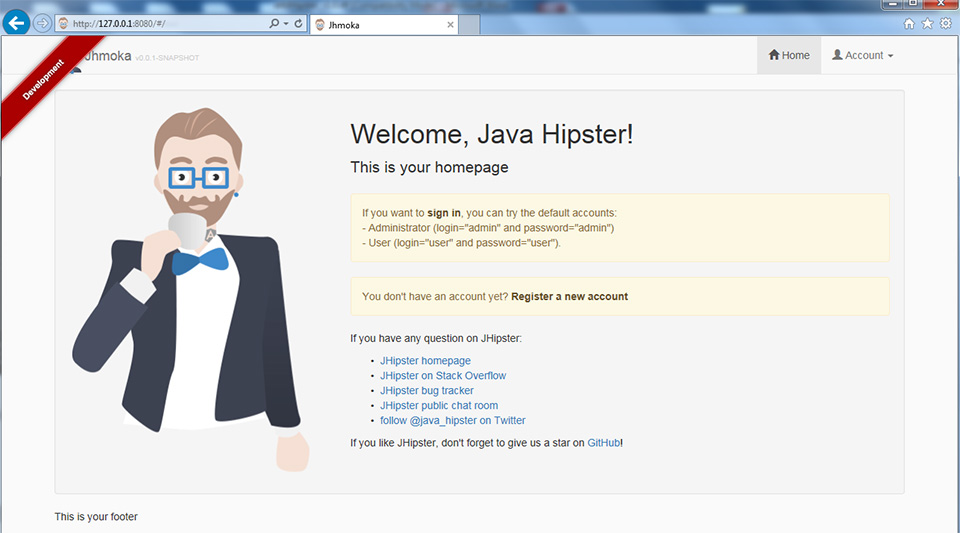Open JHipster on Stack Overflow link
This screenshot has height=533, width=960.
(x=443, y=376)
